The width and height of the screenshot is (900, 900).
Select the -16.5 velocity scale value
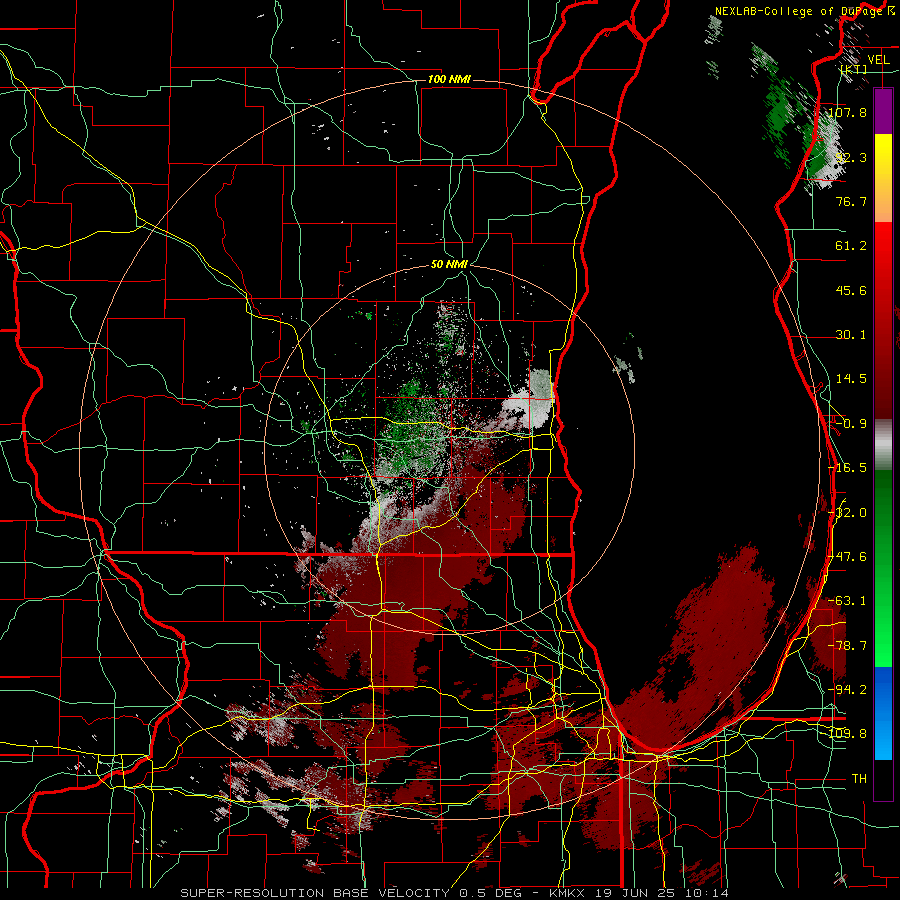848,468
